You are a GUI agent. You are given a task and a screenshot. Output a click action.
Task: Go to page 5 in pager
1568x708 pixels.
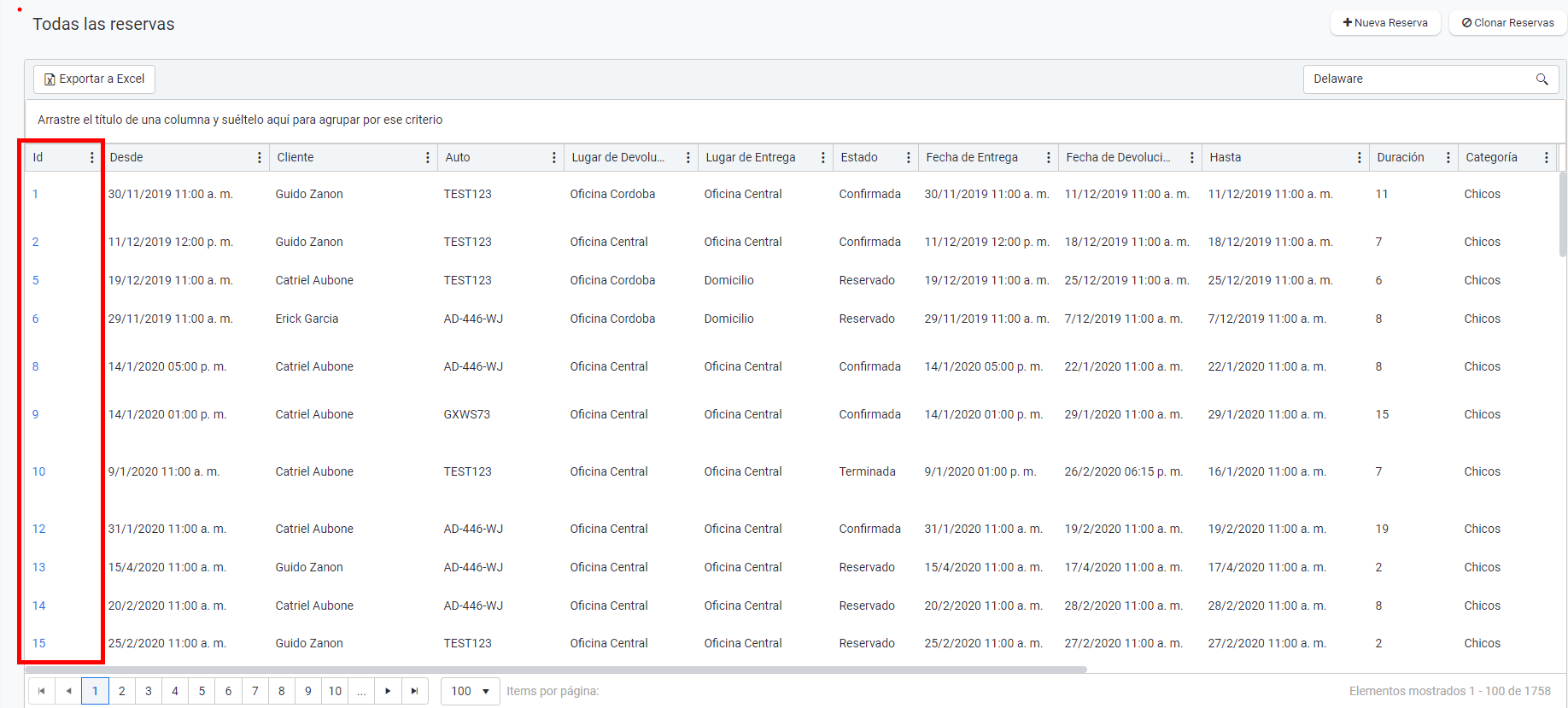point(202,691)
